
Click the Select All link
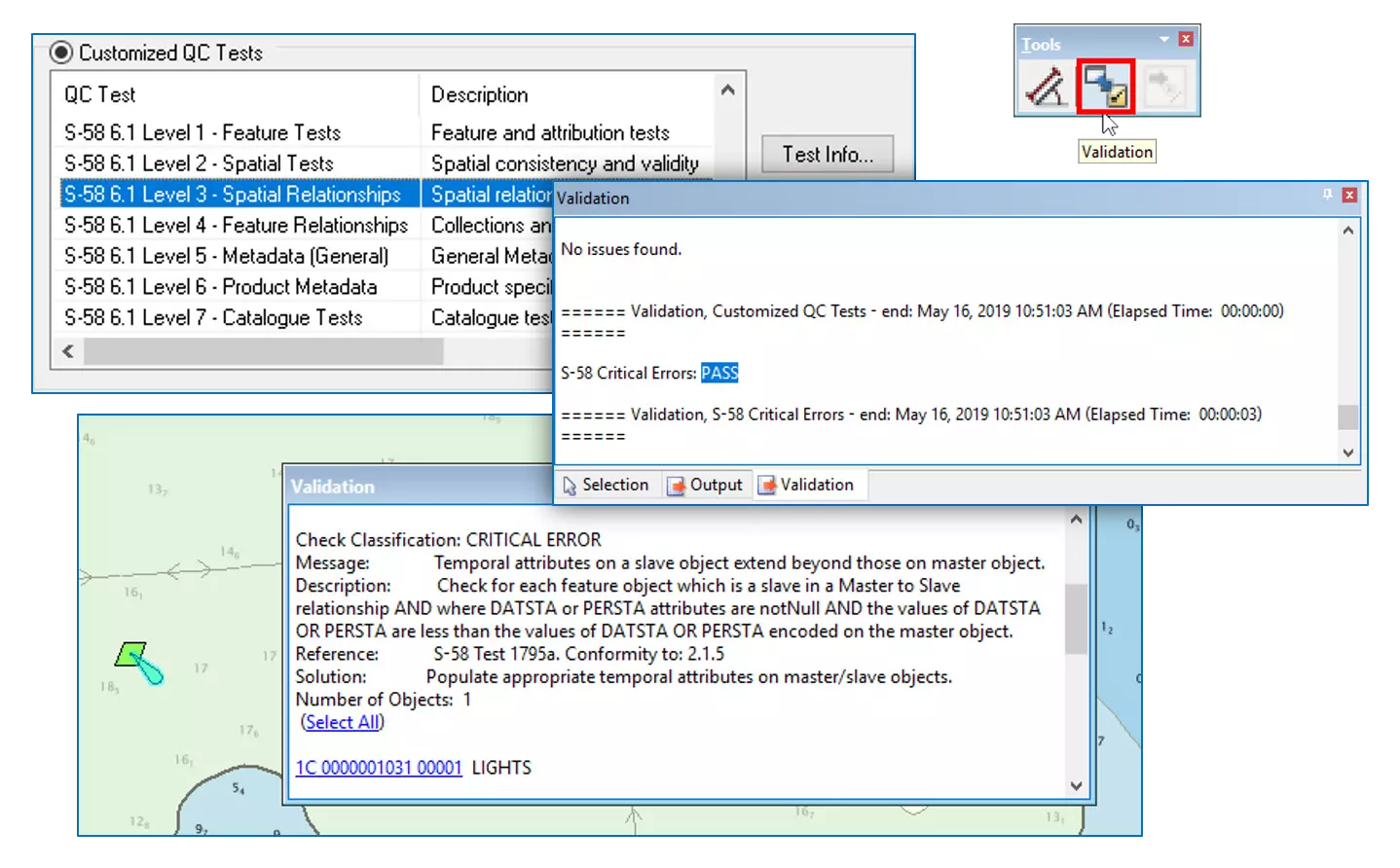coord(342,722)
